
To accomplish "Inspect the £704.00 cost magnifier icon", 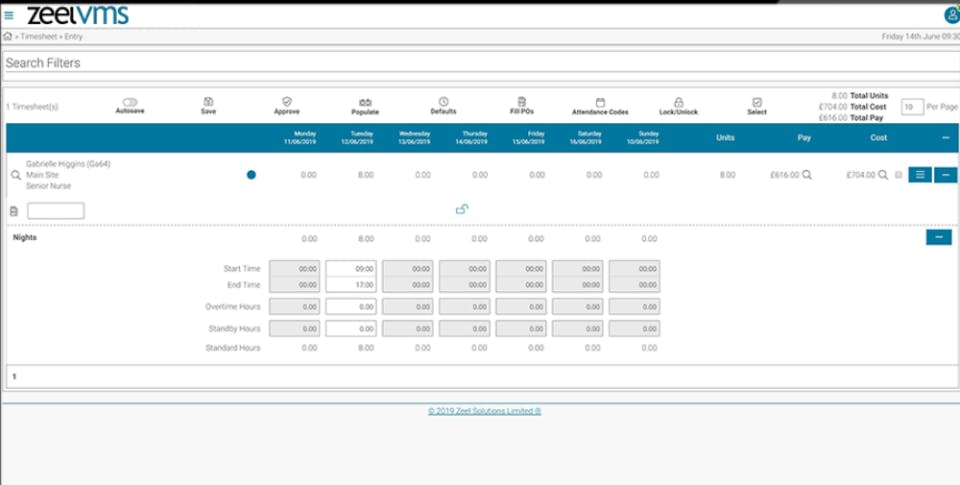I will coord(883,175).
